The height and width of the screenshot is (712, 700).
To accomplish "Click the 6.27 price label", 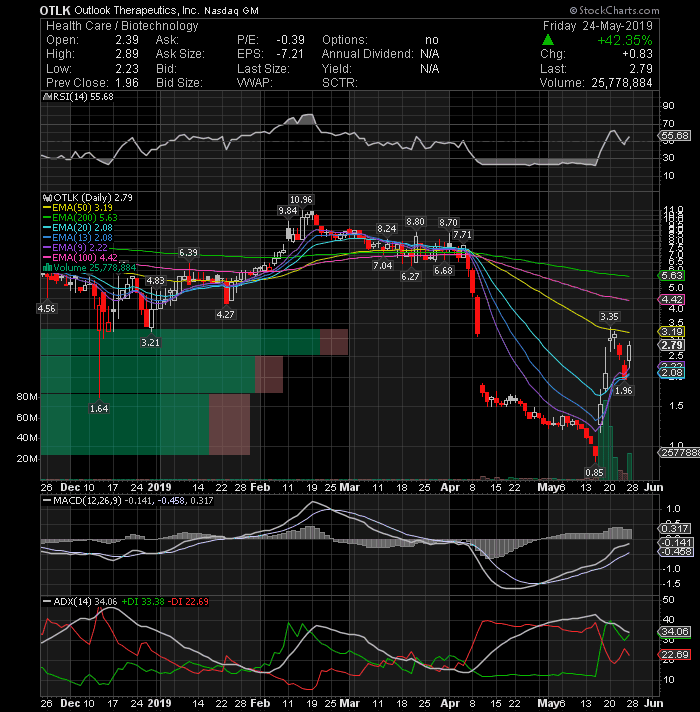I will pyautogui.click(x=410, y=276).
